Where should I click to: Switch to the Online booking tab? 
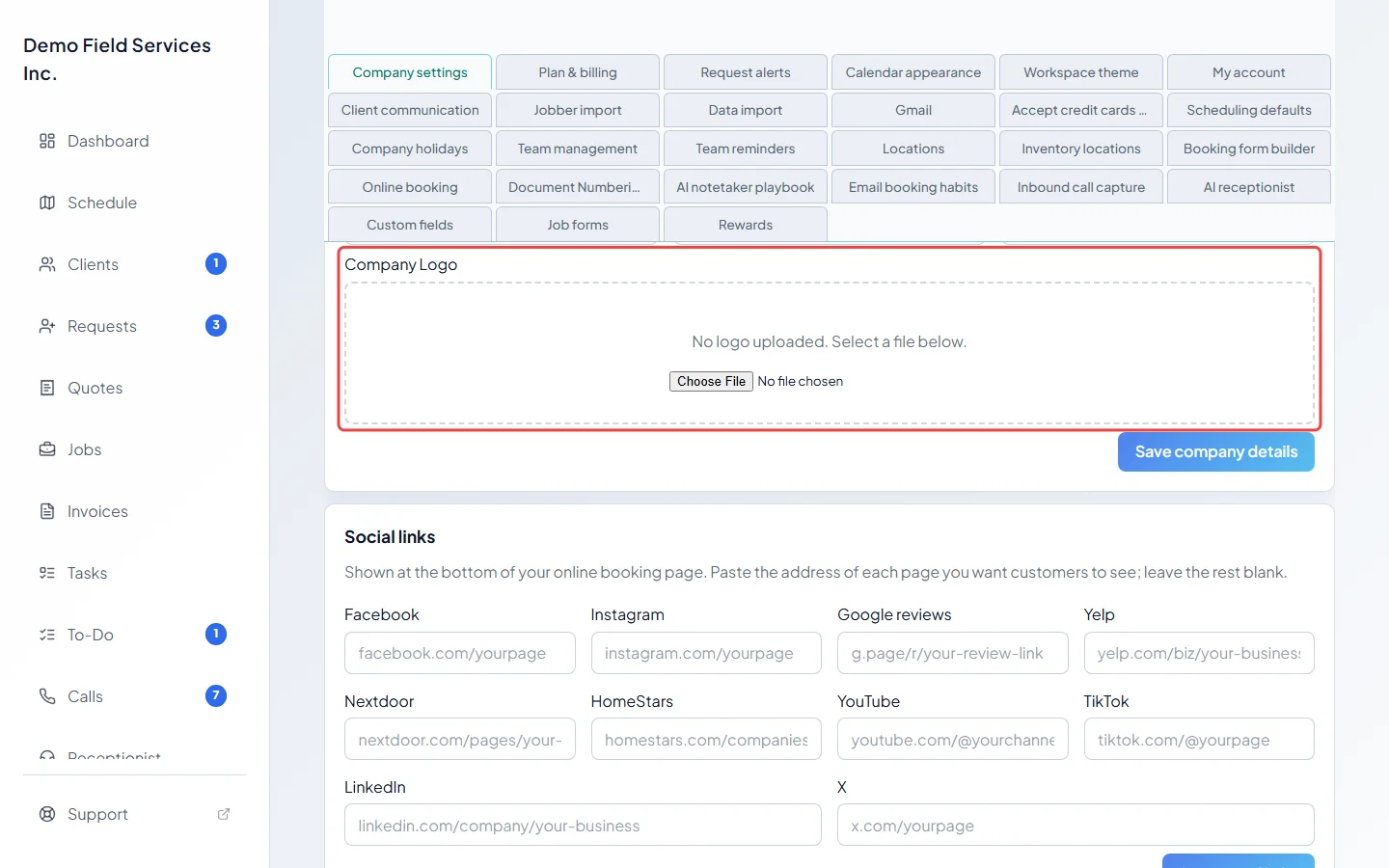410,187
